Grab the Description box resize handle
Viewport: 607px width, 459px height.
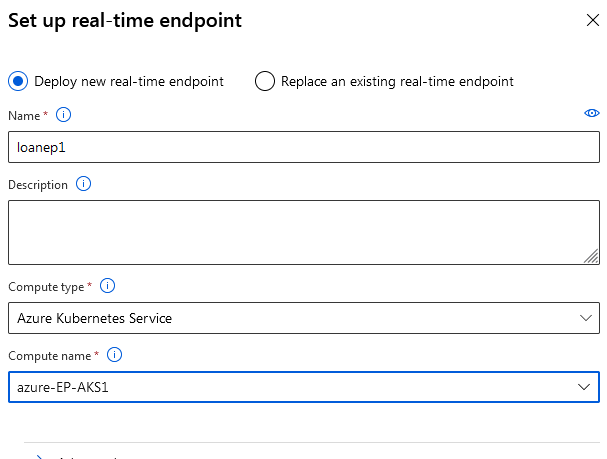591,256
